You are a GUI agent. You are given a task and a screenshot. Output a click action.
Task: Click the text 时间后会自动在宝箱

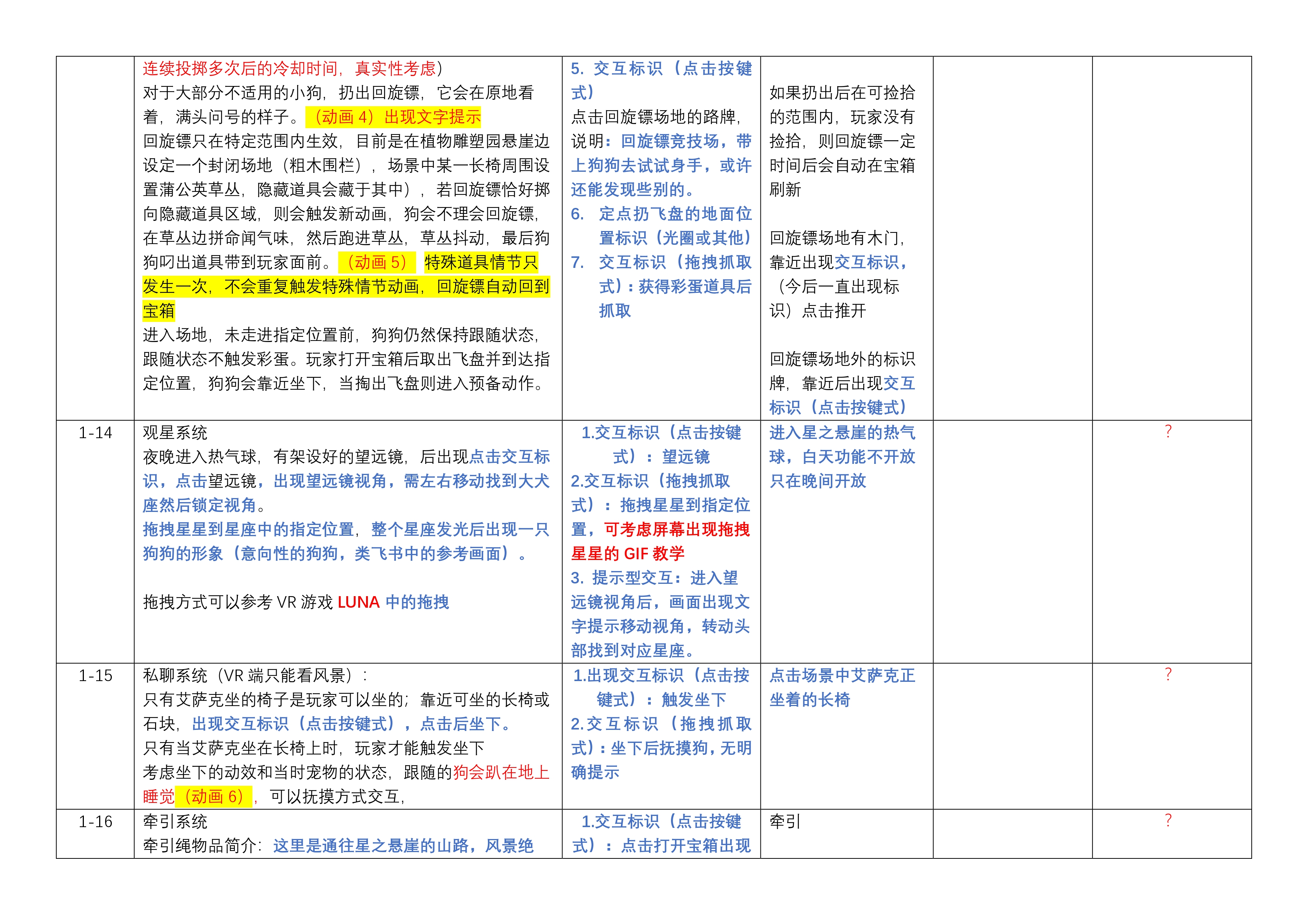click(x=842, y=166)
